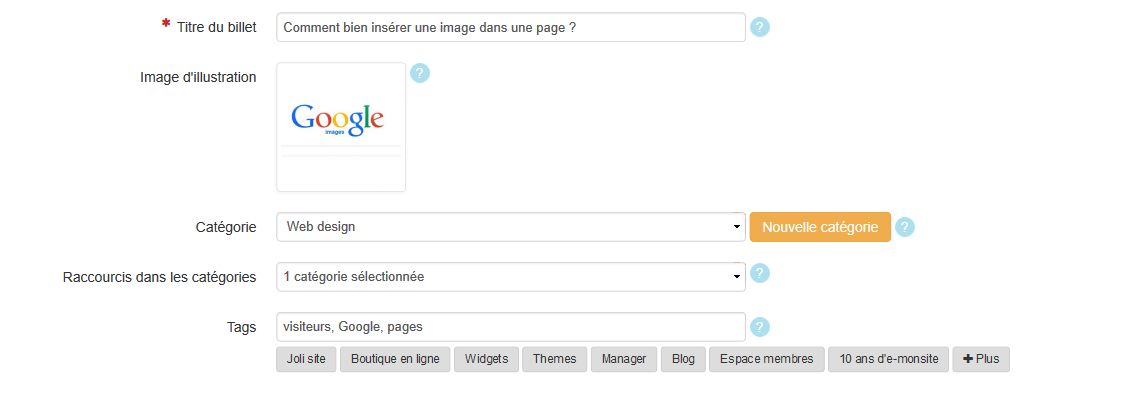Add the Themes tag
This screenshot has height=406, width=1133.
click(x=555, y=359)
